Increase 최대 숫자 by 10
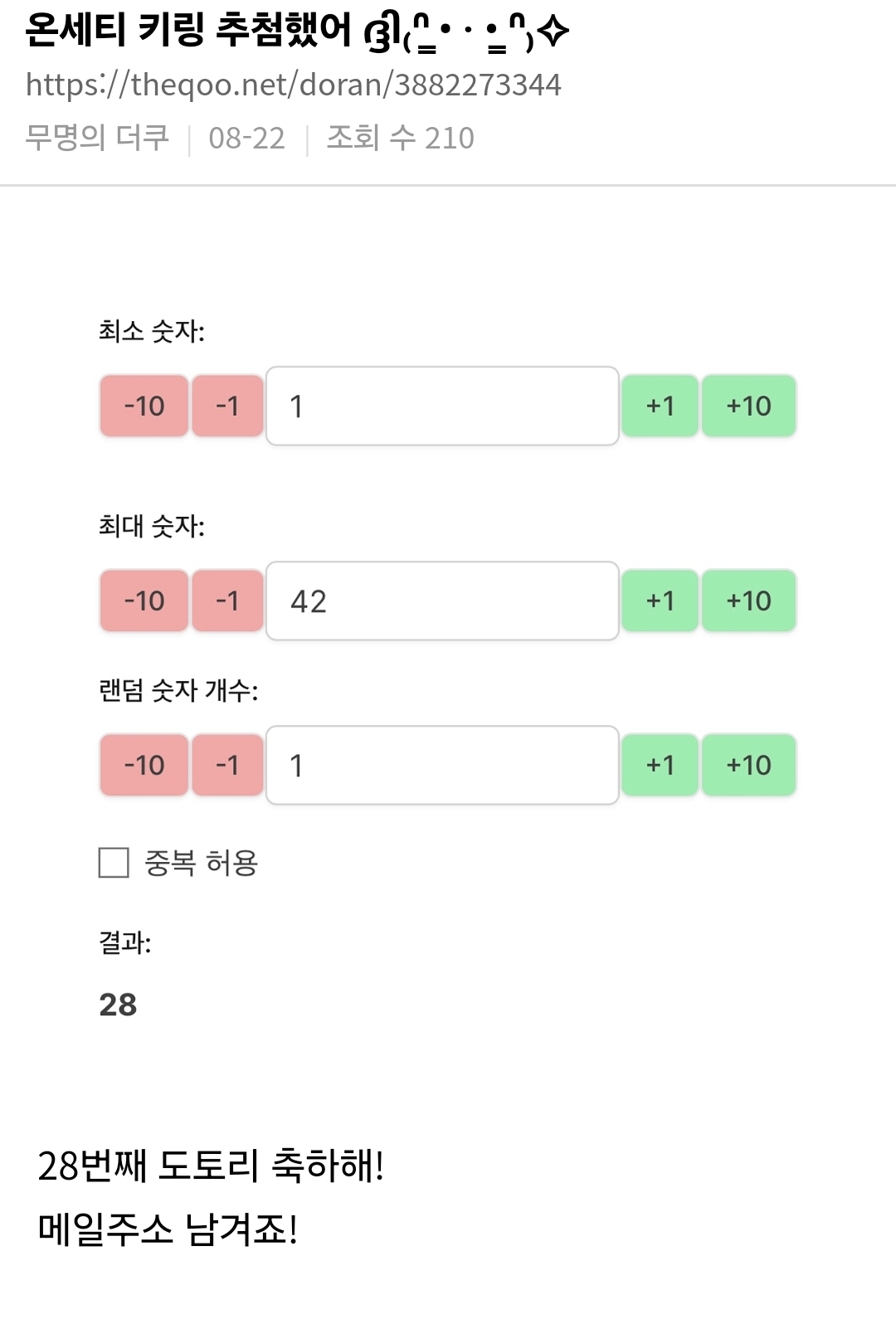The image size is (896, 1324). click(748, 601)
